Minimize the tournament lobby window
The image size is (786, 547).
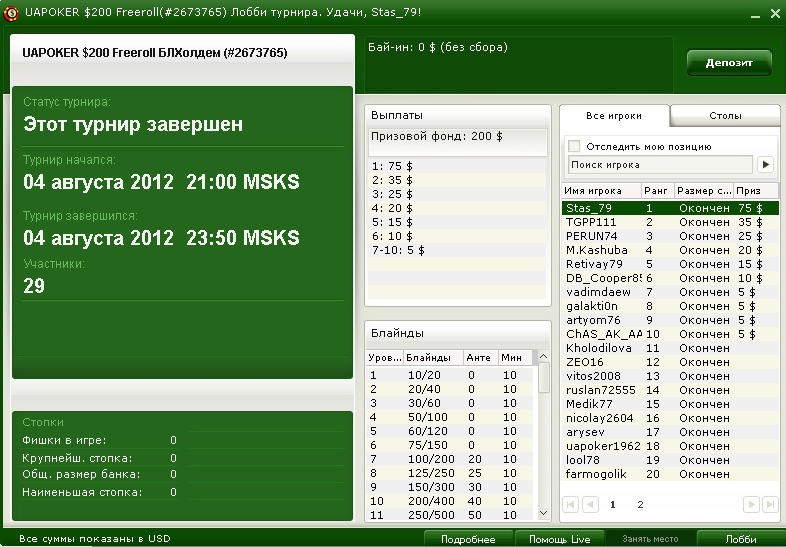coord(755,15)
